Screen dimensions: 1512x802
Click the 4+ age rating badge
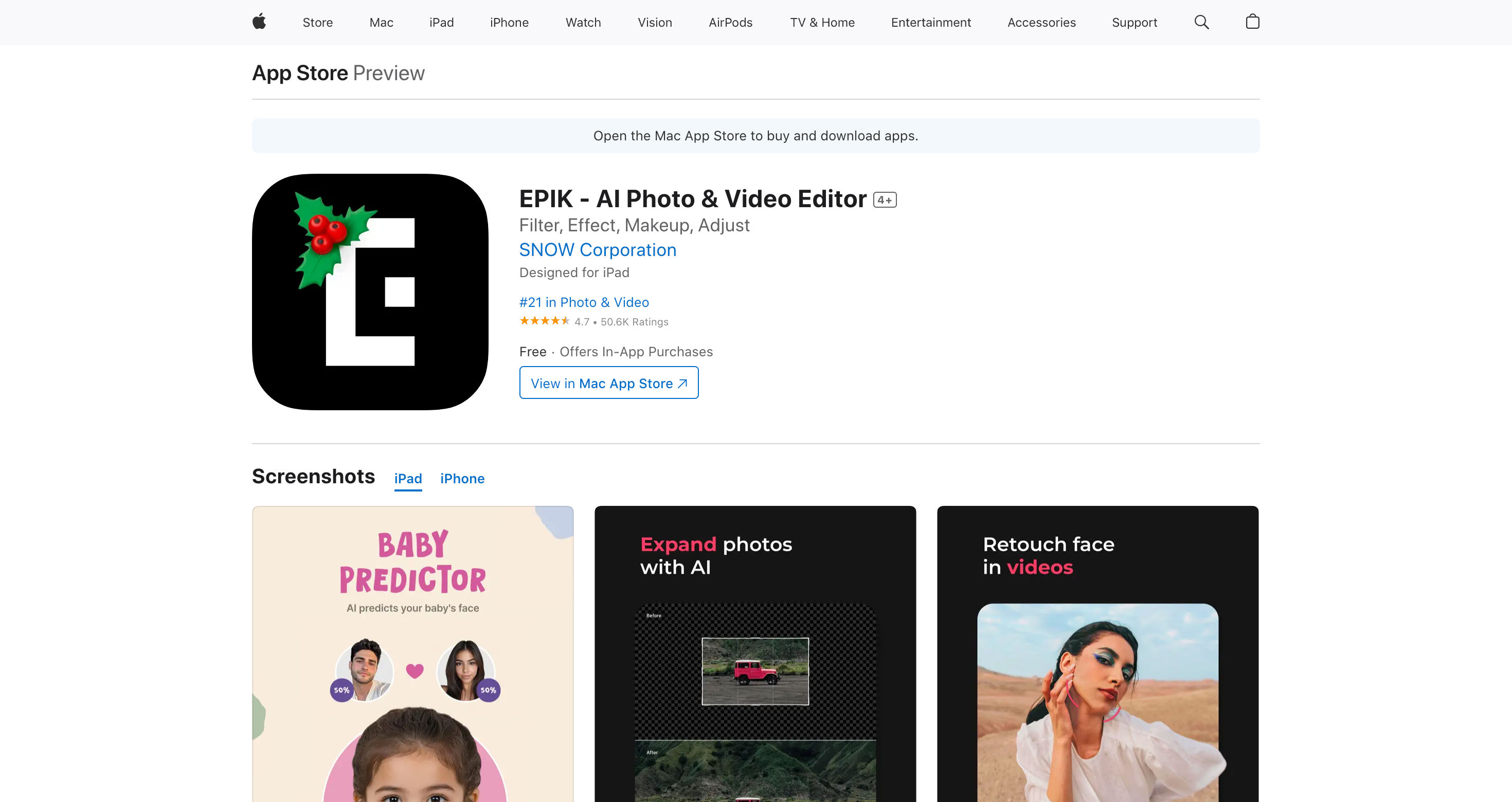point(885,200)
